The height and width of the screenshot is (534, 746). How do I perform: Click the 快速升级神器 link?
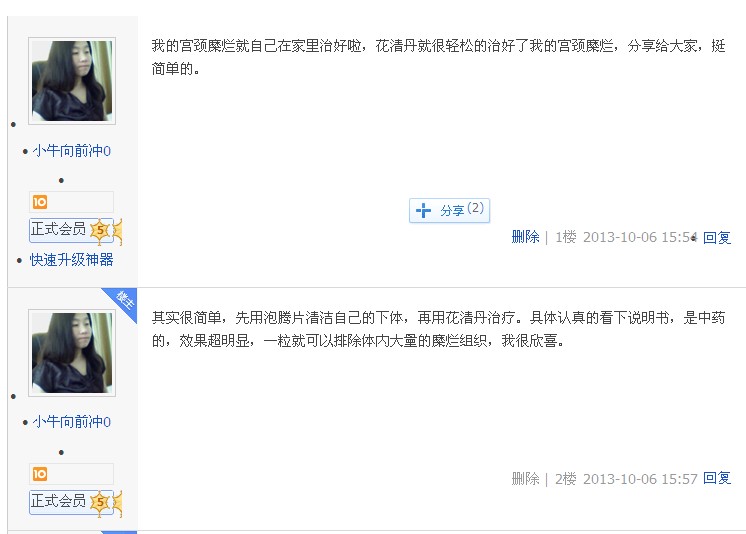pos(71,260)
